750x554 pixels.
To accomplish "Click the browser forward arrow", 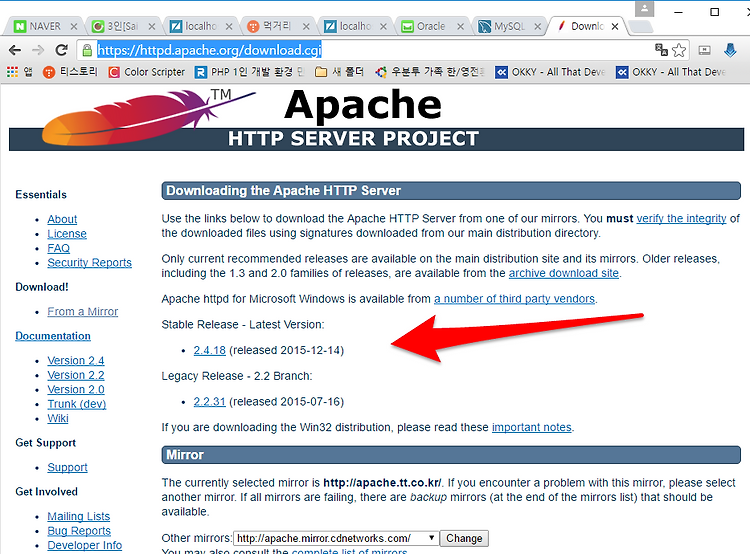I will pyautogui.click(x=38, y=50).
